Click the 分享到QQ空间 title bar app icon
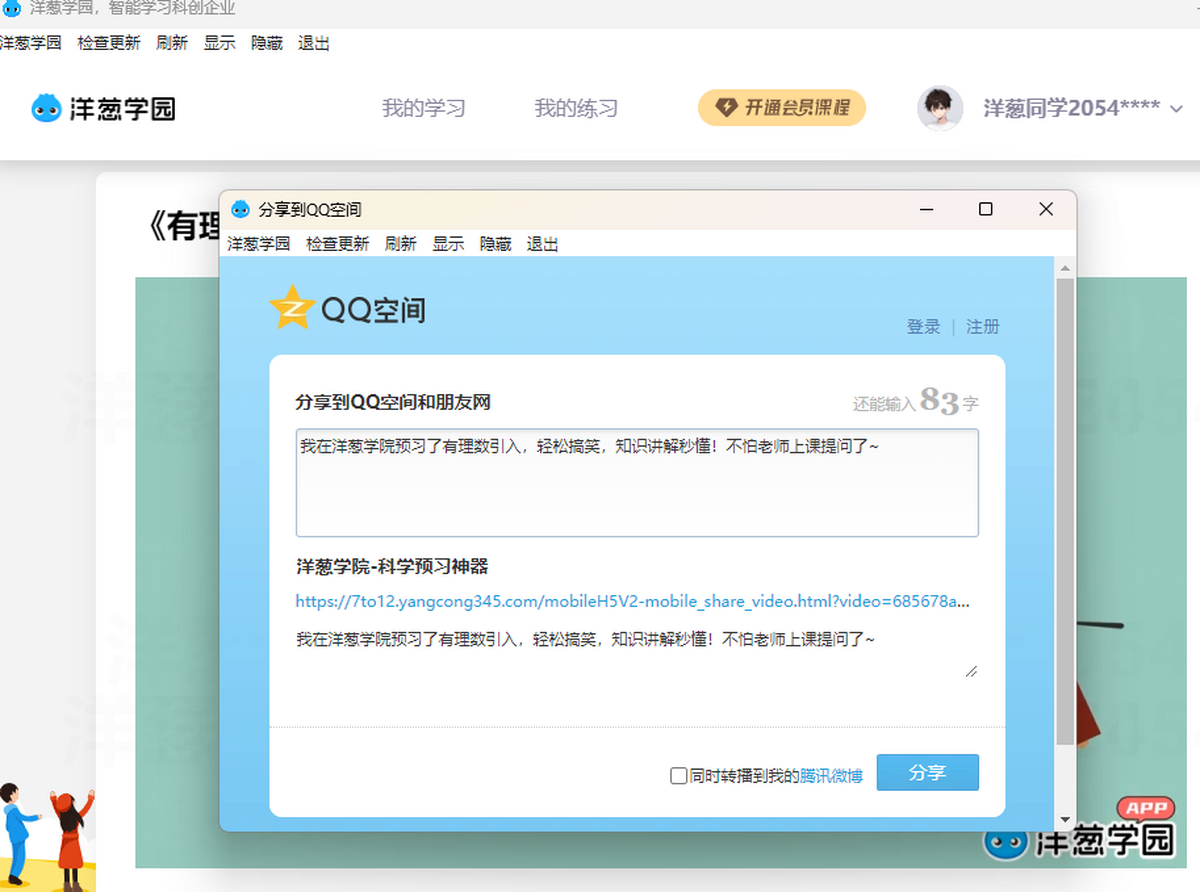 (x=240, y=209)
